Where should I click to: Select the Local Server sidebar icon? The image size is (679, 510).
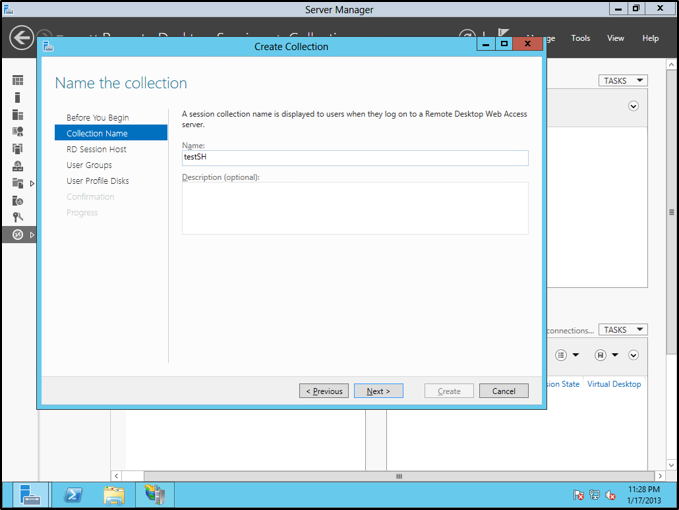point(17,97)
